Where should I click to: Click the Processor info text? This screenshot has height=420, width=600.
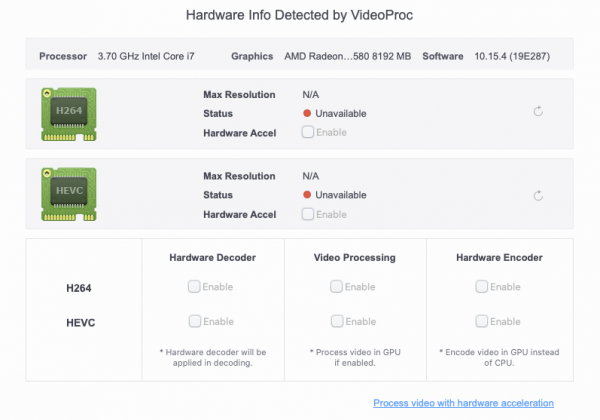pos(146,56)
